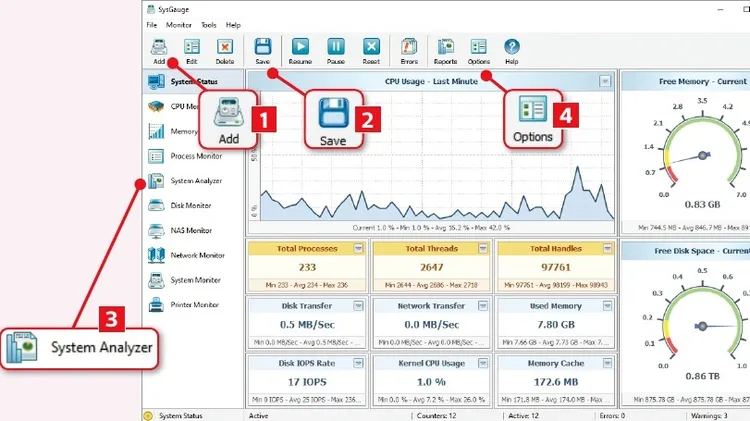Image resolution: width=750 pixels, height=421 pixels.
Task: Click the Add monitor toolbar icon
Action: 159,47
